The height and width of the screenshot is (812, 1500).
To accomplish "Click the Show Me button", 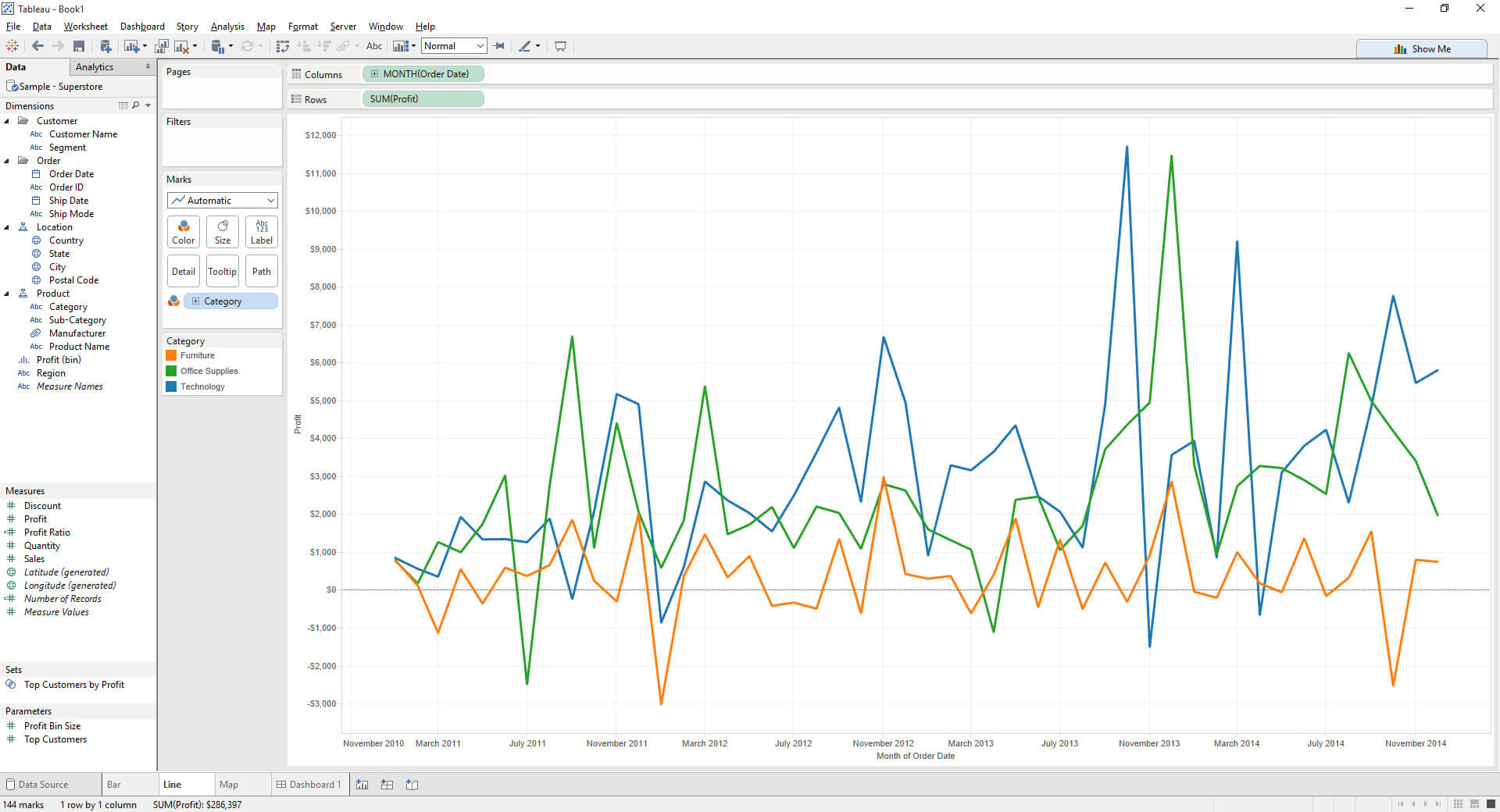I will [1422, 48].
